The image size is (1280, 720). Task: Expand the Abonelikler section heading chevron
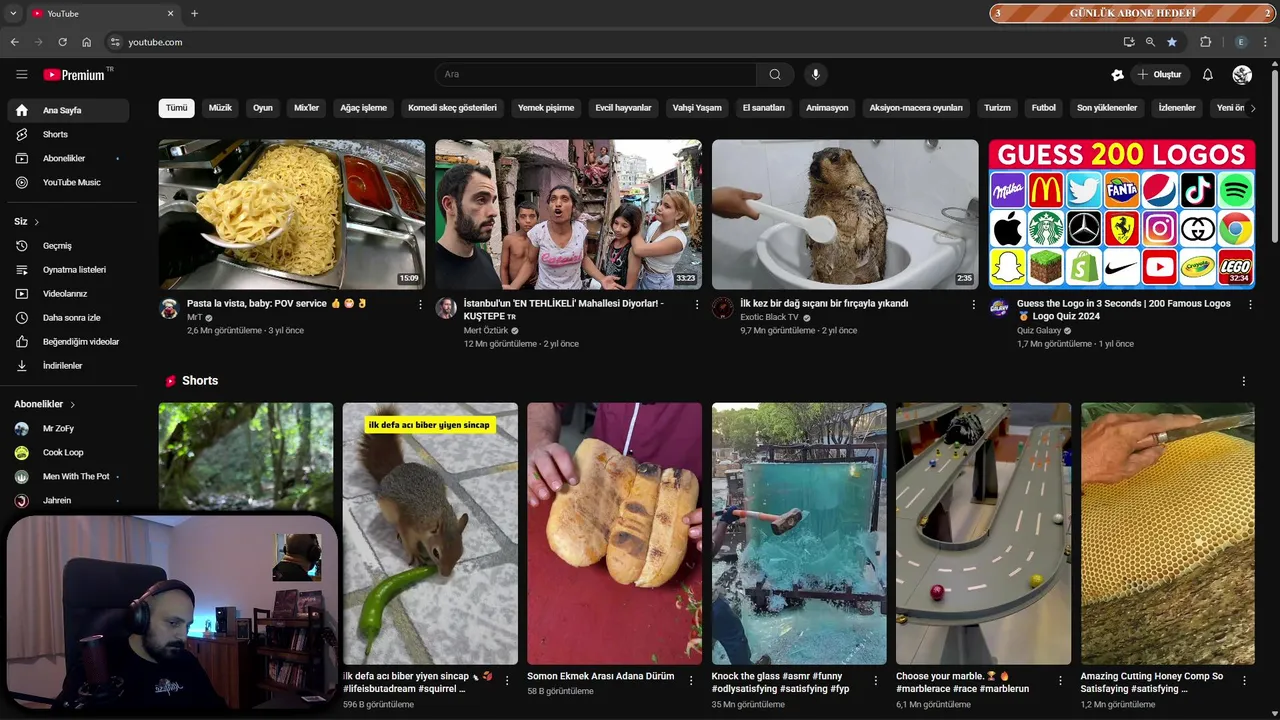72,405
